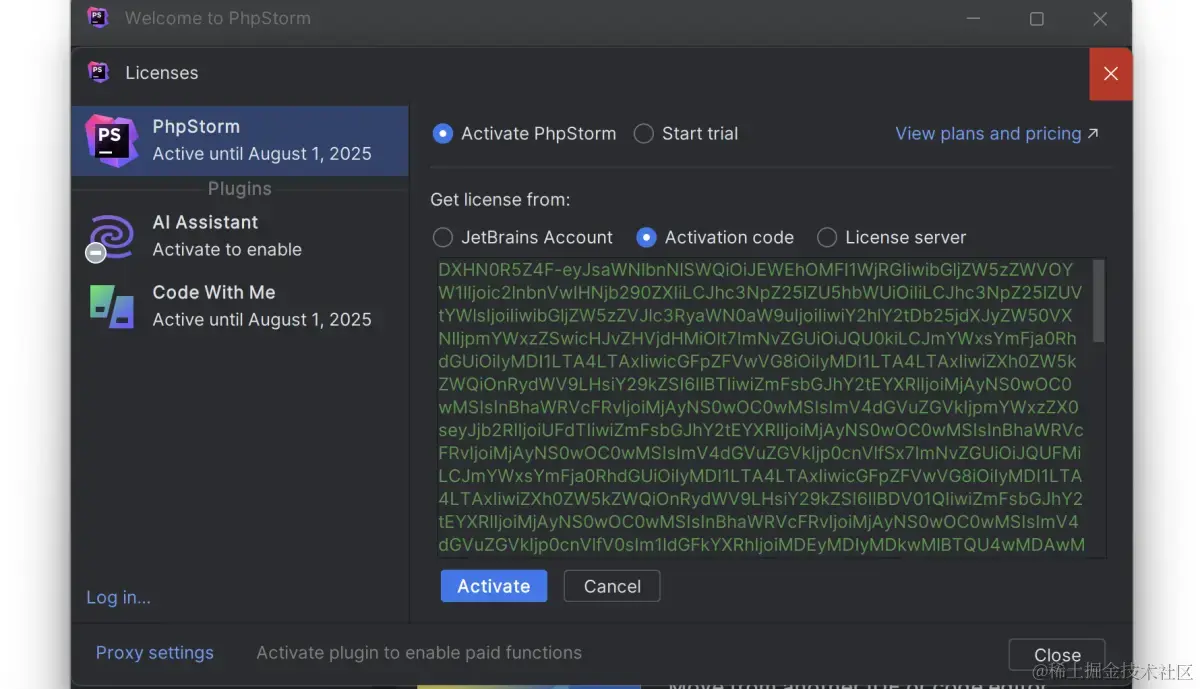Click the 'Licenses' dialog title text
Screen dimensions: 1200x689
click(161, 73)
